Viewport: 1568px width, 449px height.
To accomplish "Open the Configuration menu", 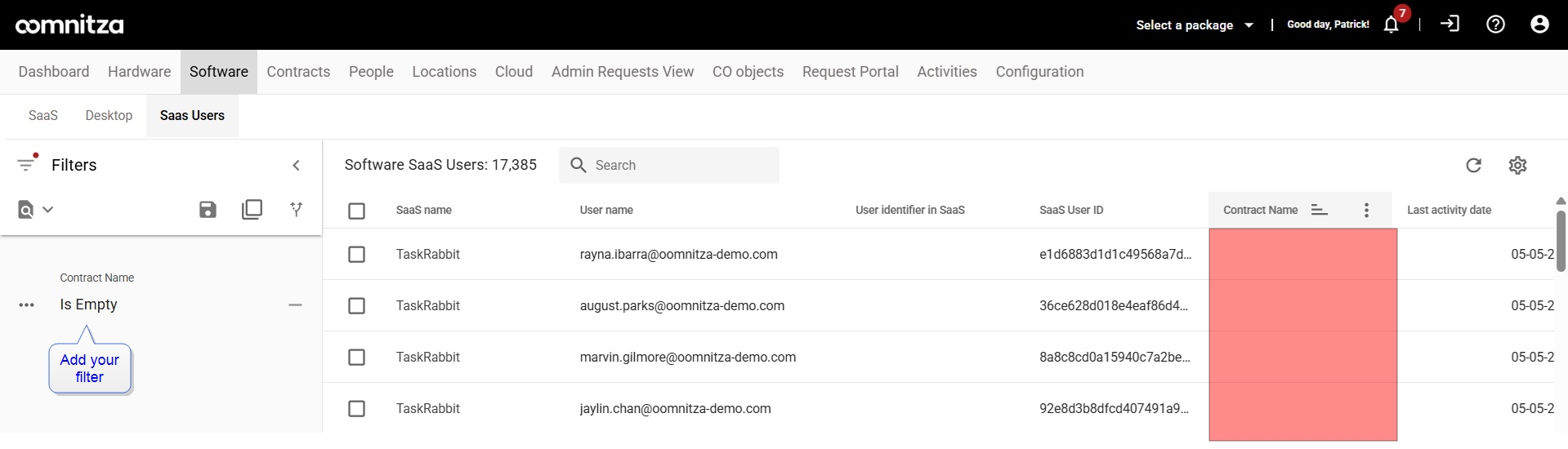I will (1039, 72).
